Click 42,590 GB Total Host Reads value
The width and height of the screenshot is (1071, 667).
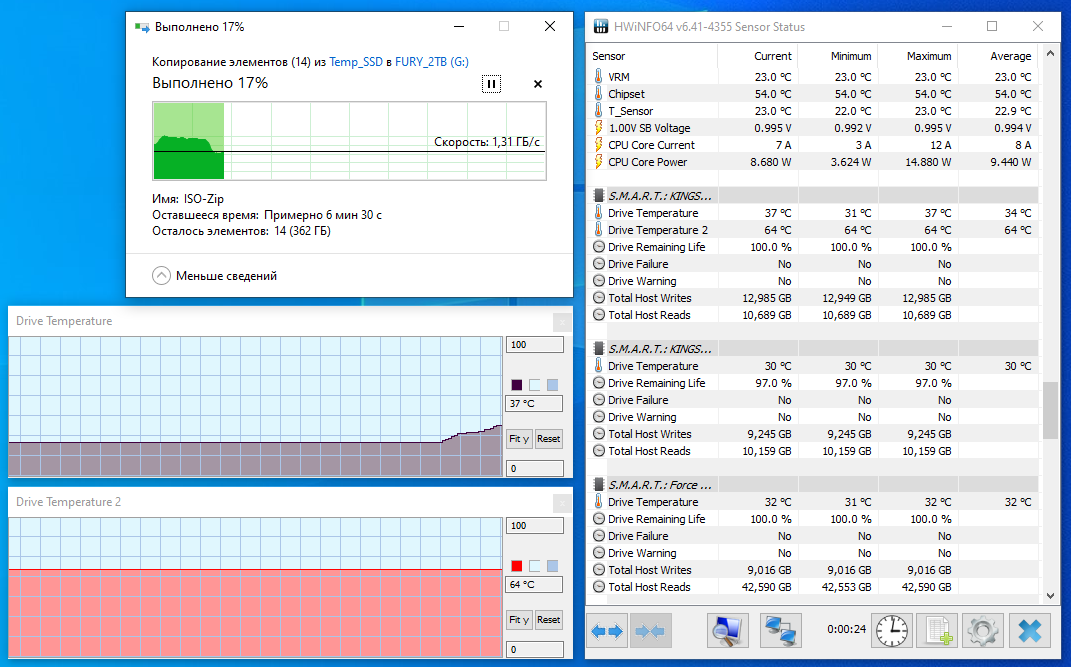(766, 586)
